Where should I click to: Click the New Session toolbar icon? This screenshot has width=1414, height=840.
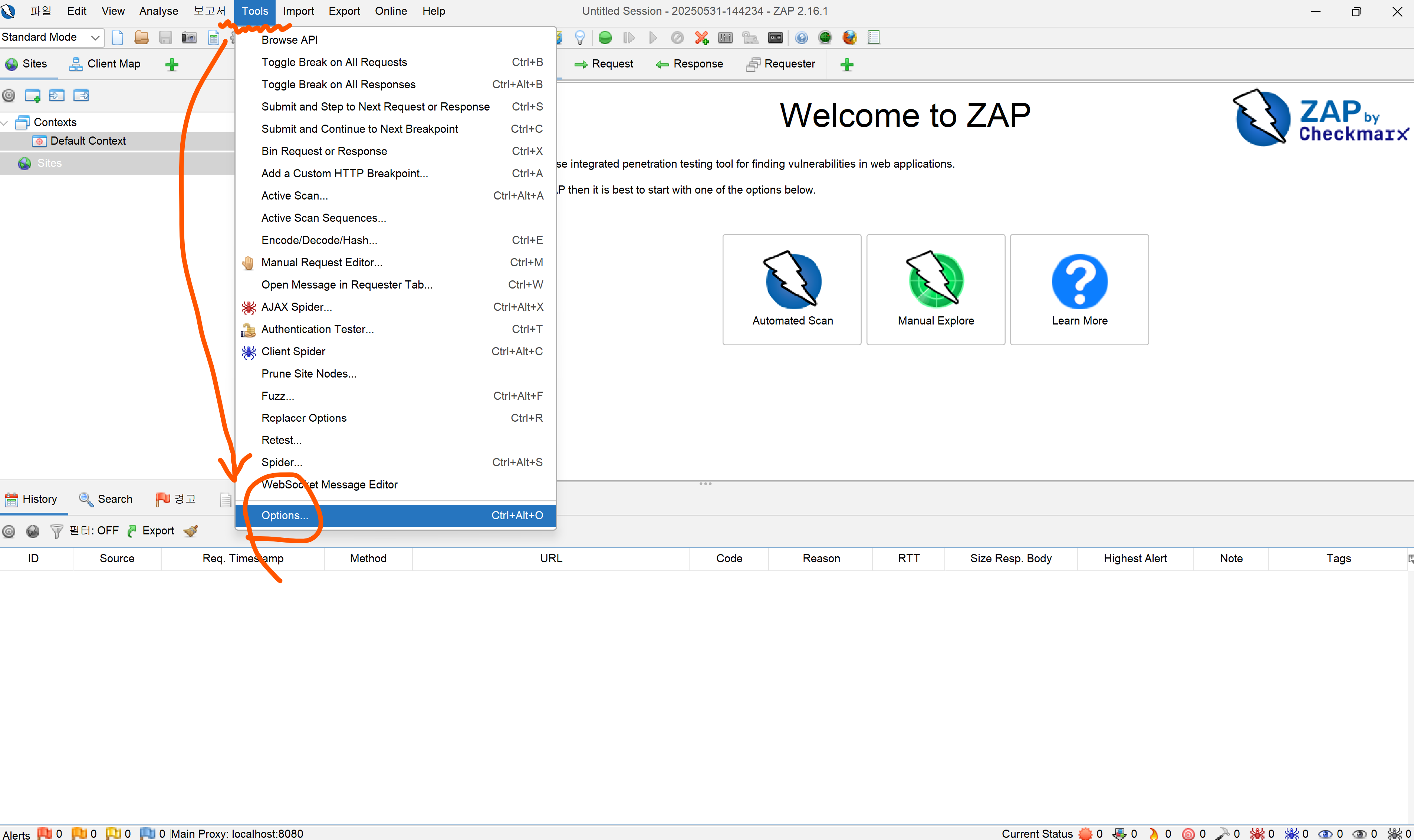click(117, 38)
